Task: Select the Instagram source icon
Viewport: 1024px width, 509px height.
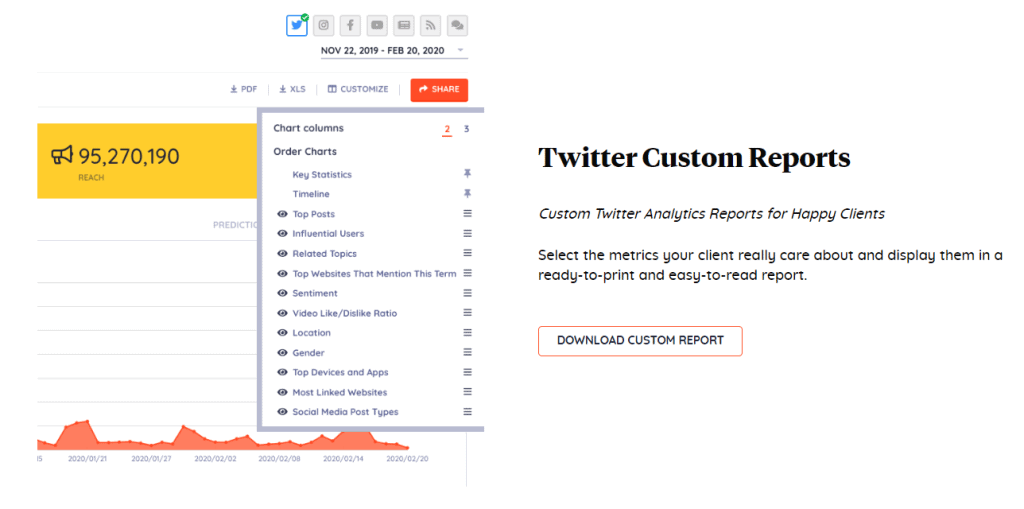Action: pos(324,25)
